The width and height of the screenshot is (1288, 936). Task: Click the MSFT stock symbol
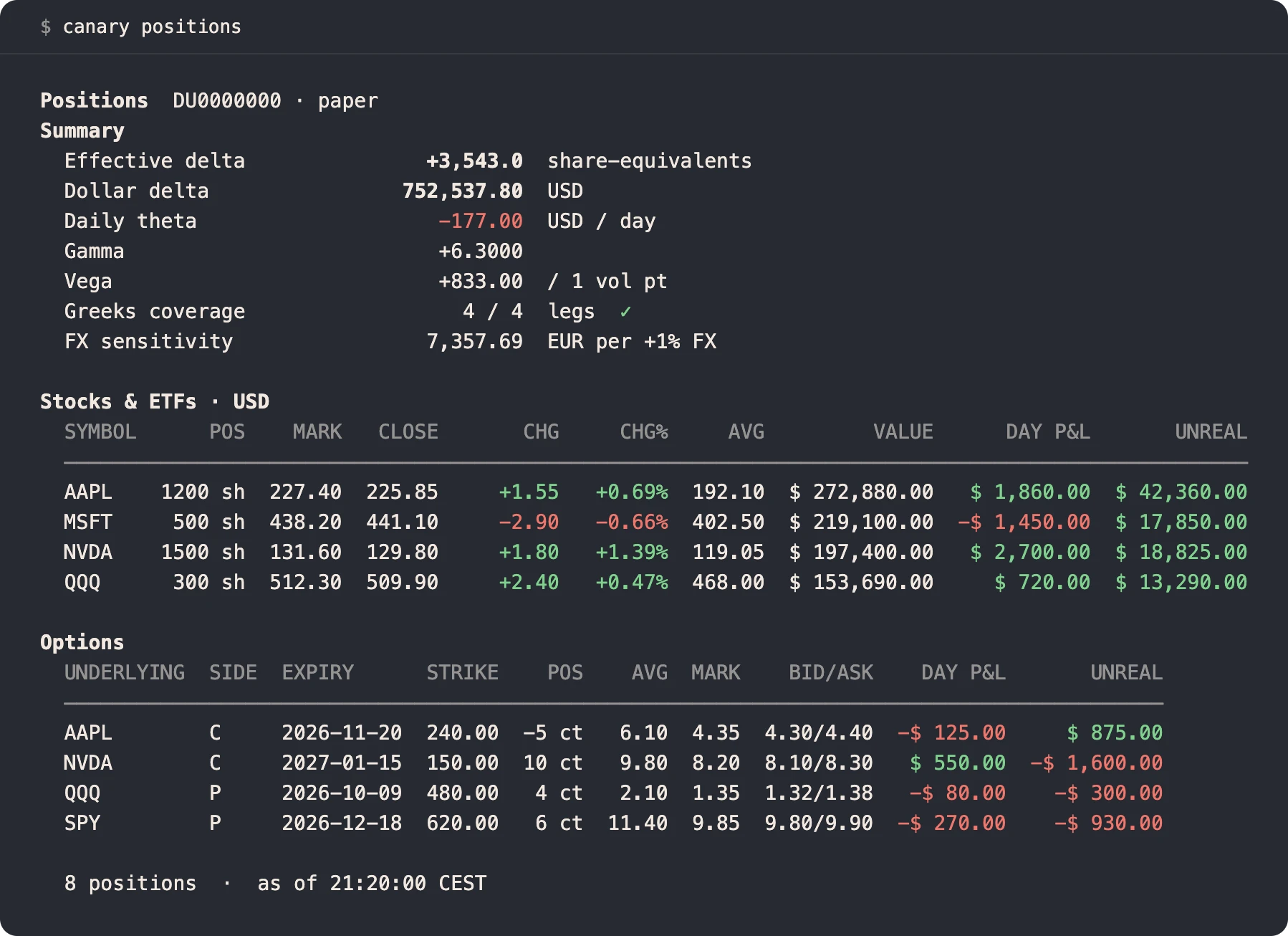[88, 522]
